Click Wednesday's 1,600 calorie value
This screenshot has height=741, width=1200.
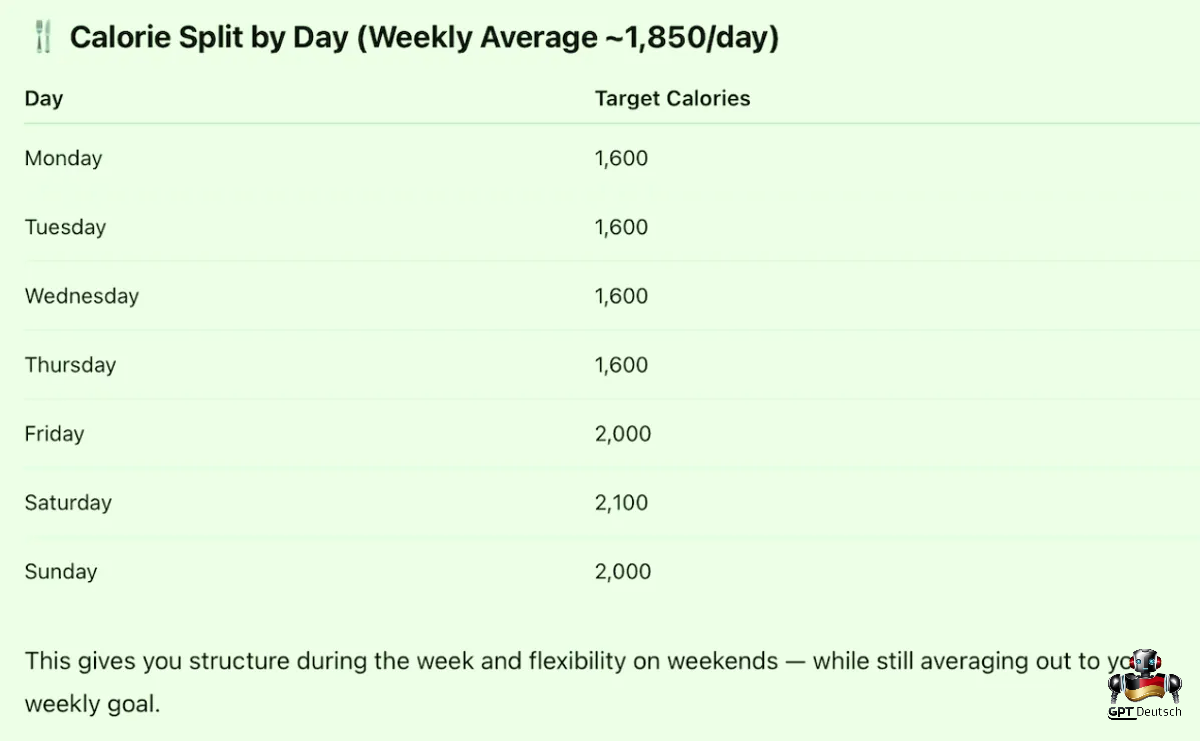[621, 296]
